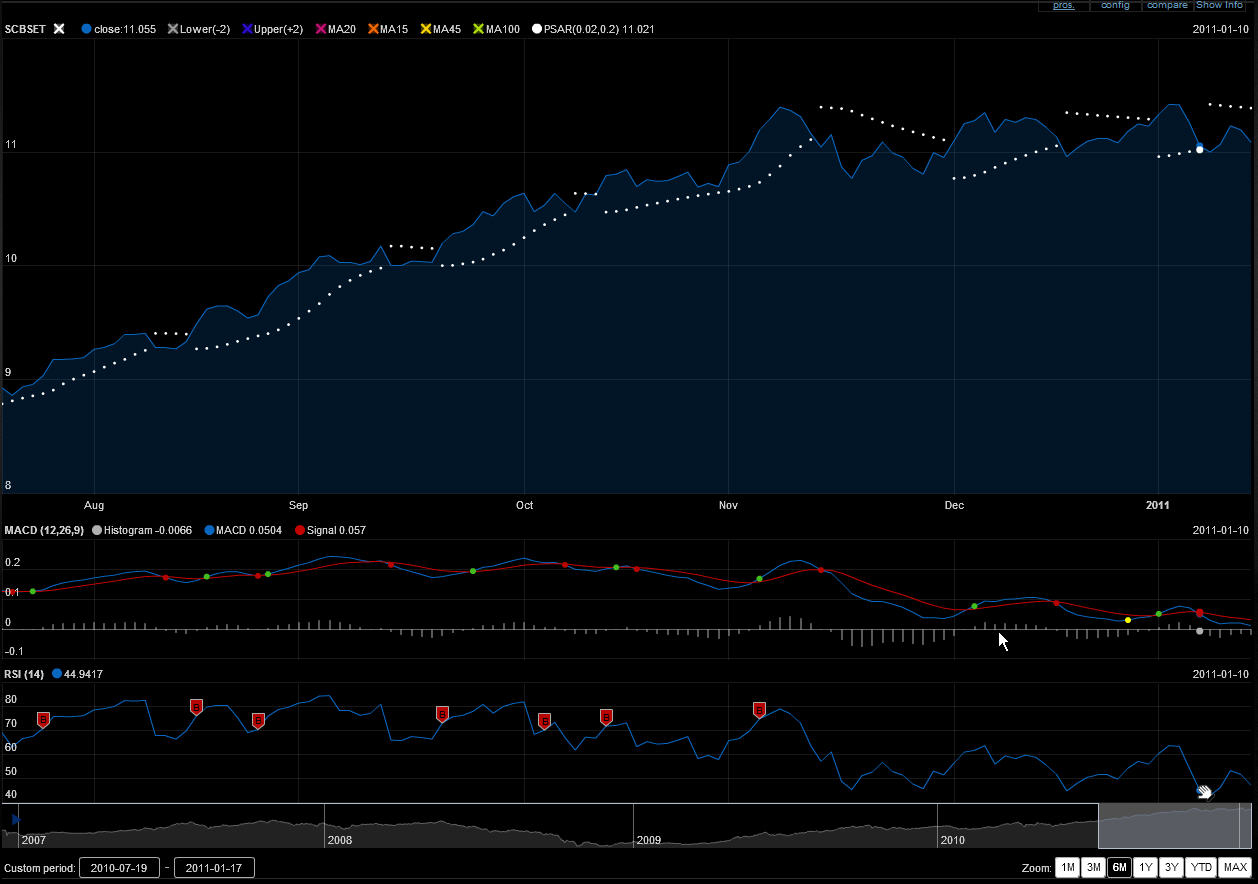Screen dimensions: 1258x884
Task: Open the config panel
Action: (x=1115, y=5)
